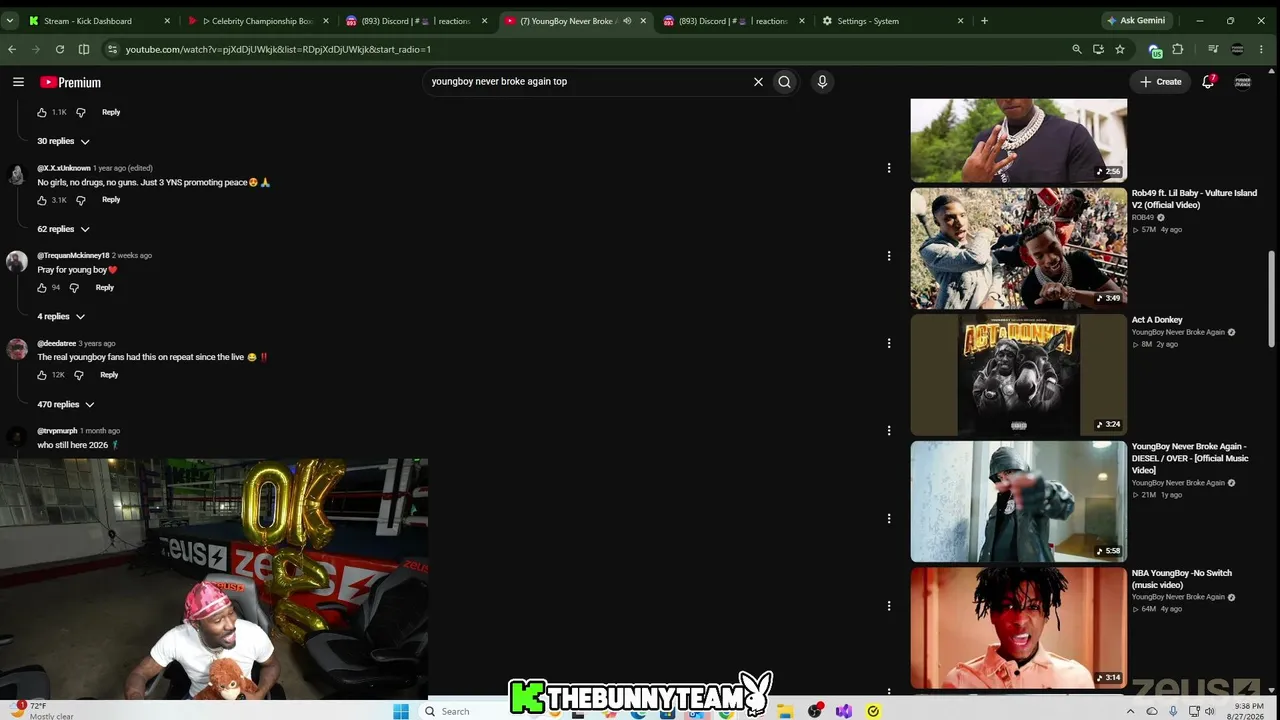Bookmark this page with the star
Image resolution: width=1280 pixels, height=720 pixels.
pos(1120,49)
